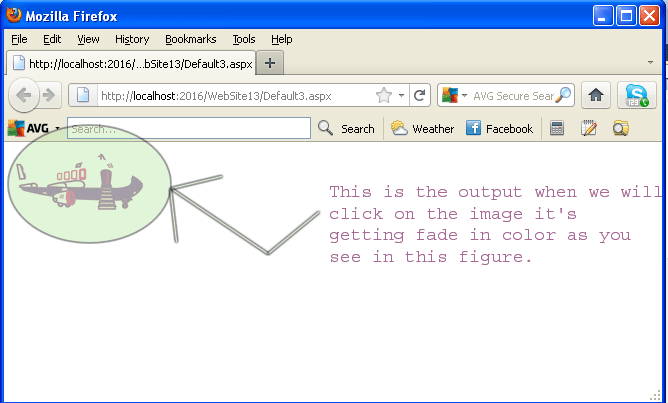
Task: Click the text 'see in this figure.'
Action: [x=430, y=257]
